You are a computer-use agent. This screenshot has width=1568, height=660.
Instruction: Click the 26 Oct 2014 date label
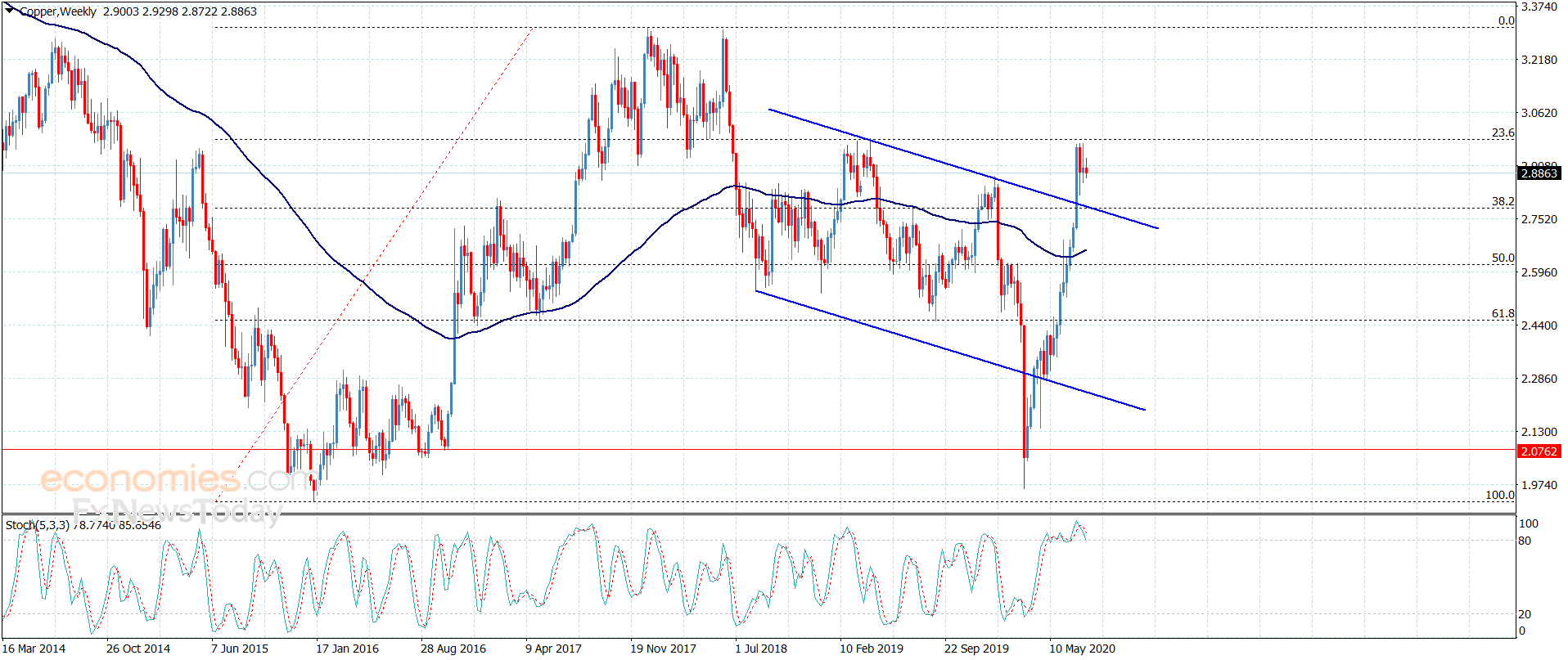click(x=138, y=649)
